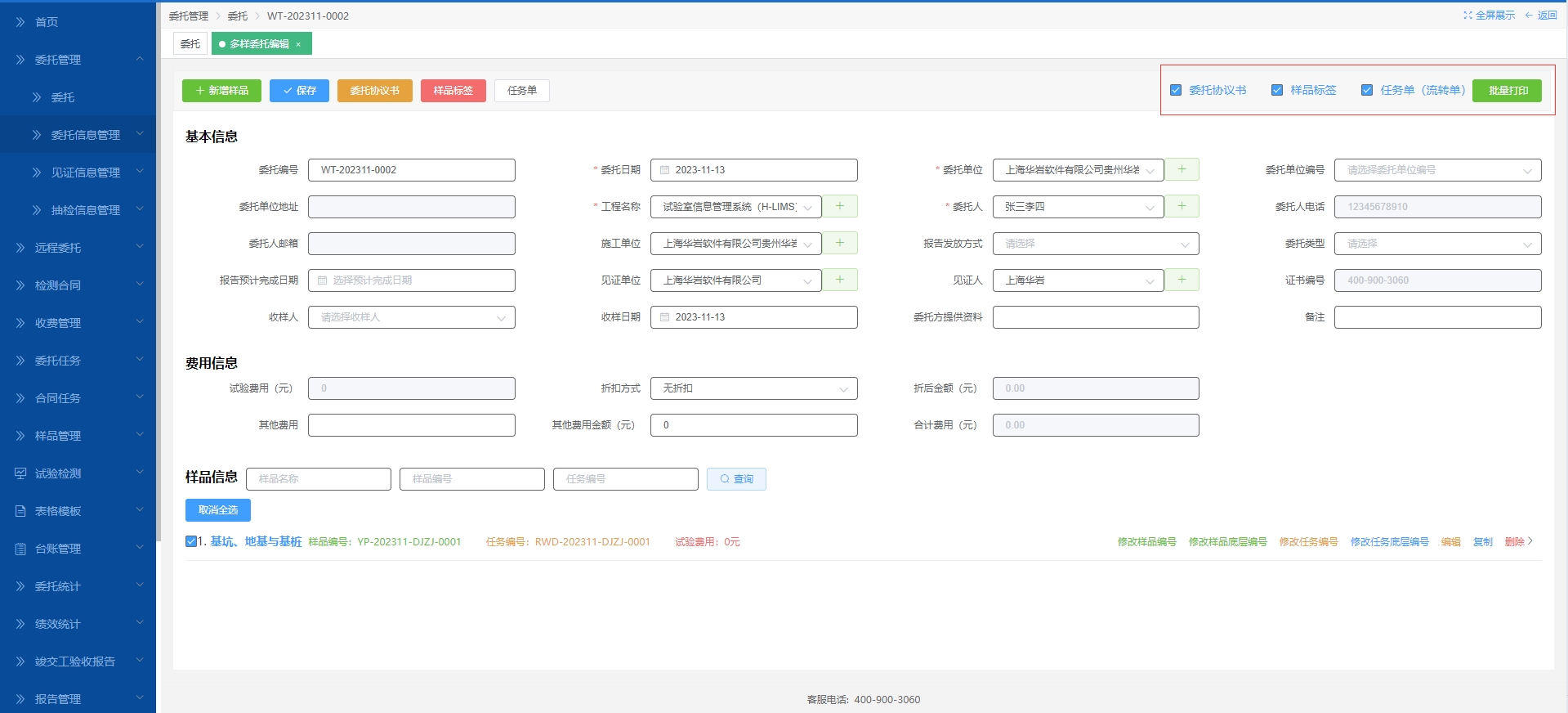Image resolution: width=1568 pixels, height=713 pixels.
Task: Click the plus icon next to 见证单位
Action: [839, 280]
